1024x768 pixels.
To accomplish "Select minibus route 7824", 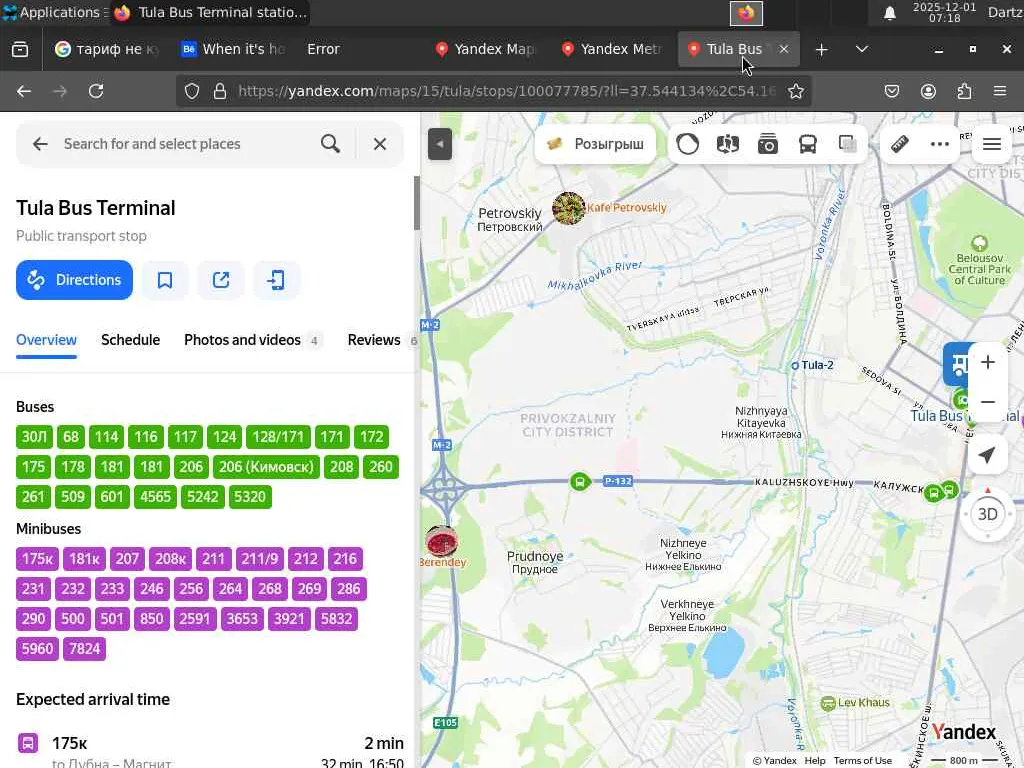I will (x=84, y=649).
